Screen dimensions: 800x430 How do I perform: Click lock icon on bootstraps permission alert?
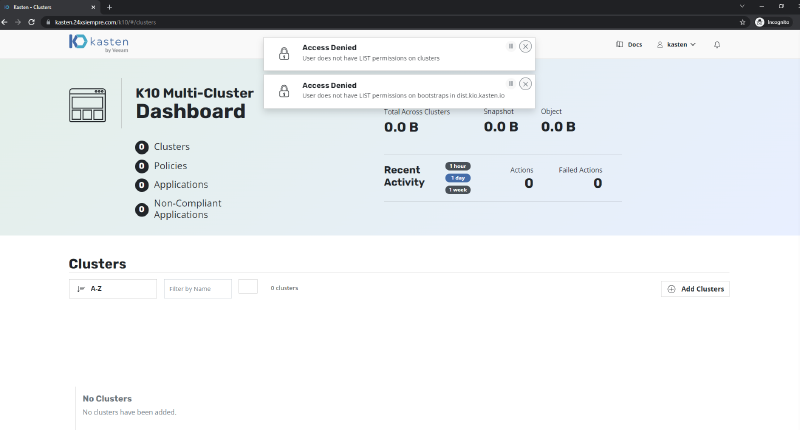284,91
